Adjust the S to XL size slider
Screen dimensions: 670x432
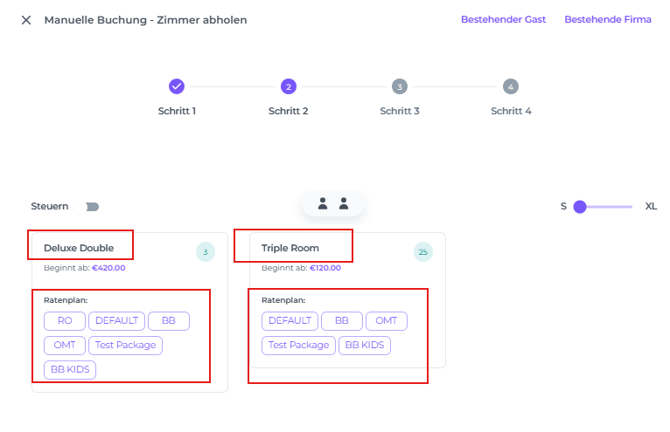coord(581,207)
